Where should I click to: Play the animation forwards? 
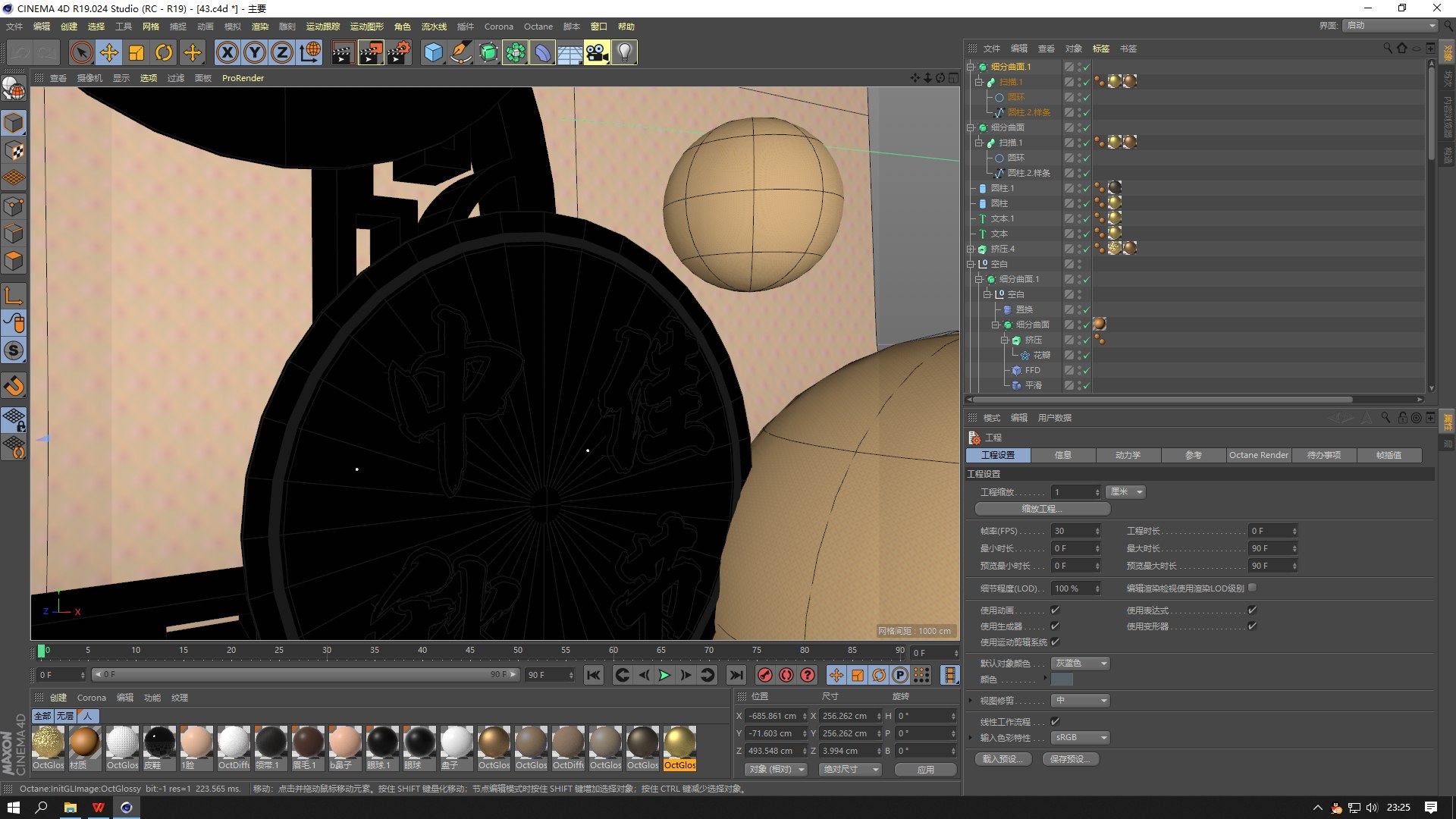[x=664, y=675]
